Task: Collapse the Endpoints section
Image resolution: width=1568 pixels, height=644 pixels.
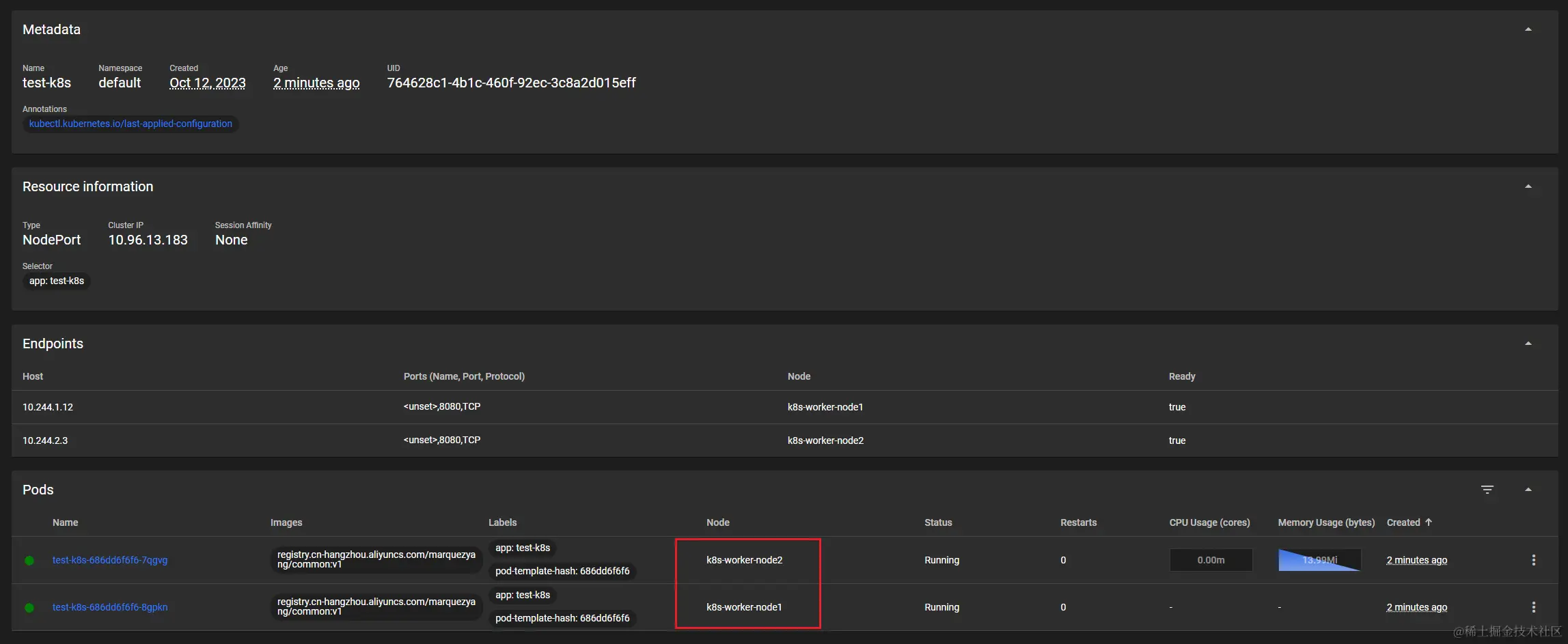Action: [x=1528, y=344]
